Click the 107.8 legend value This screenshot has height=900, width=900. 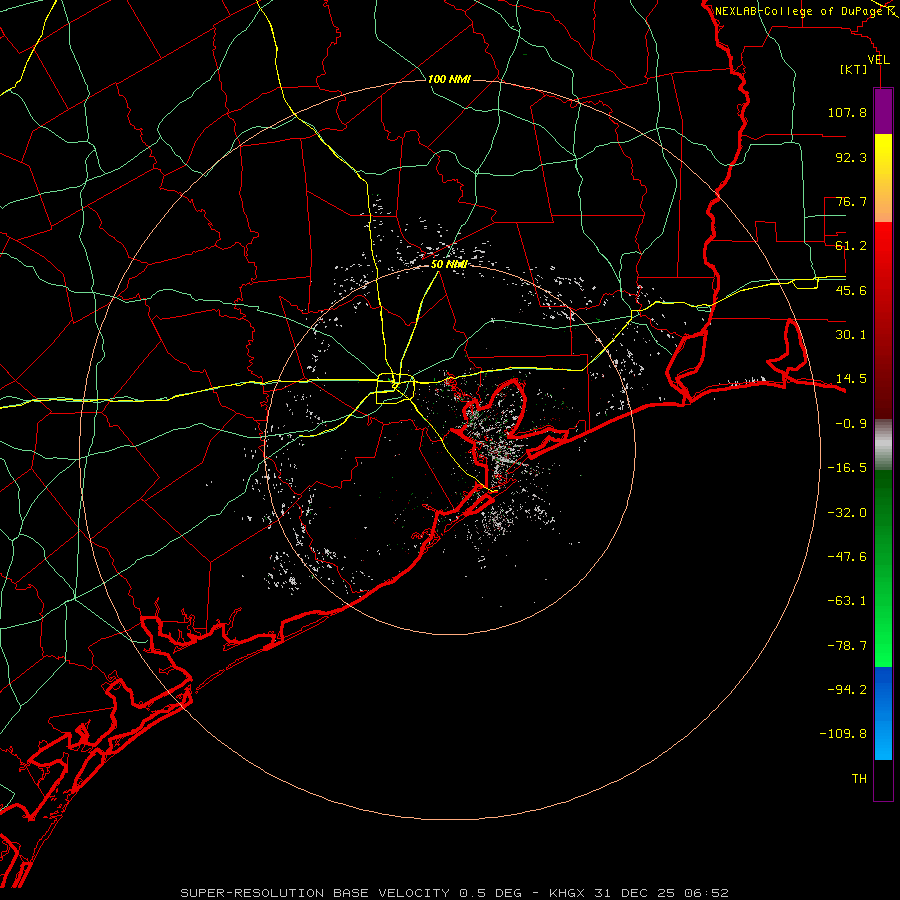847,112
